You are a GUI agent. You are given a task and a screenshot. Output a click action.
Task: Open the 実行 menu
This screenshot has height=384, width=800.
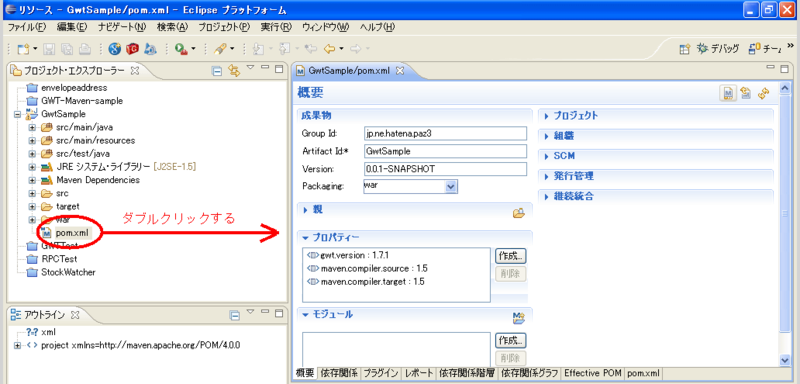click(276, 27)
